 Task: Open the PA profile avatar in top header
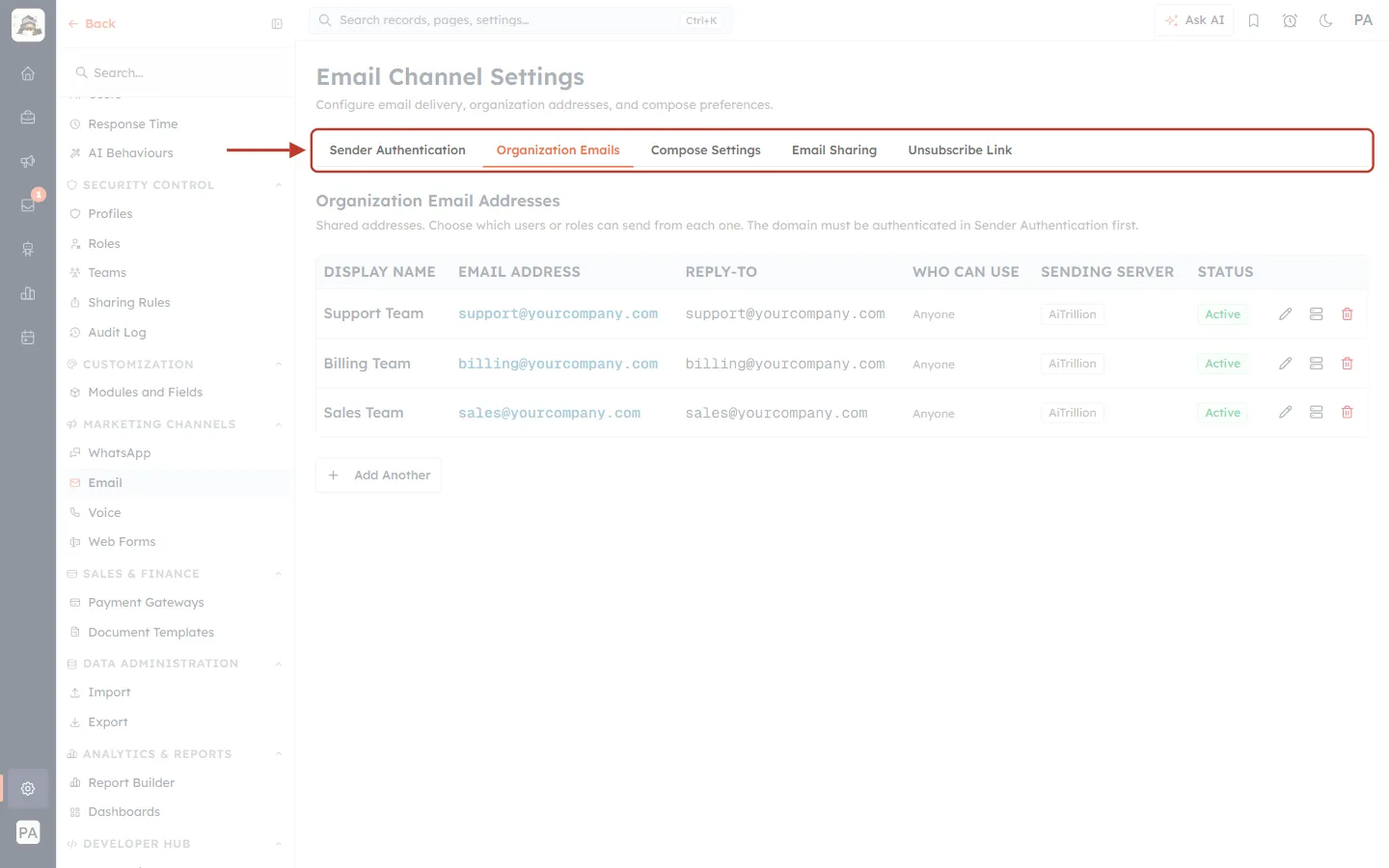[x=1363, y=20]
